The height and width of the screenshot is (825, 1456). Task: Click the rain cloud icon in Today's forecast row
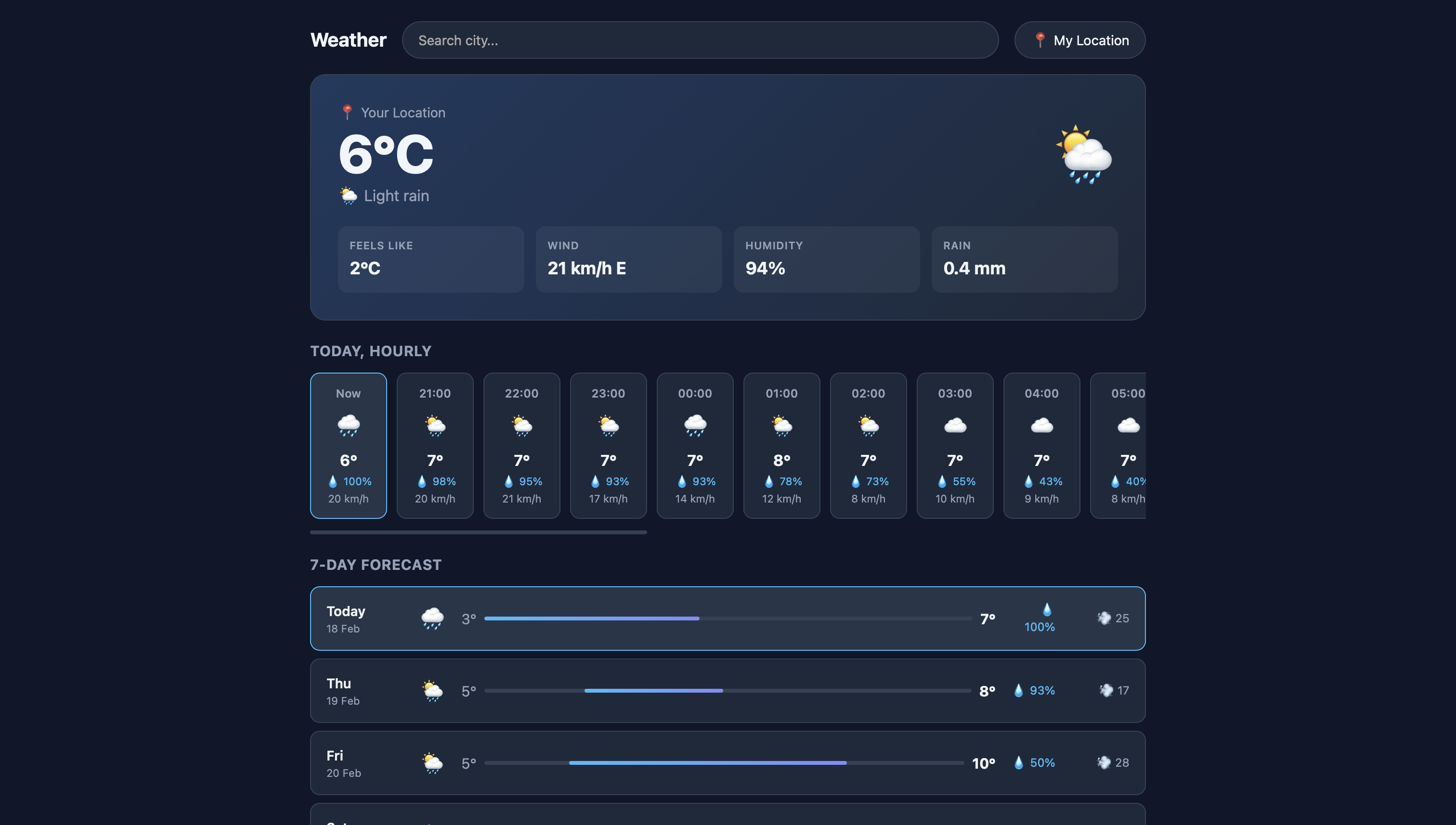click(432, 618)
